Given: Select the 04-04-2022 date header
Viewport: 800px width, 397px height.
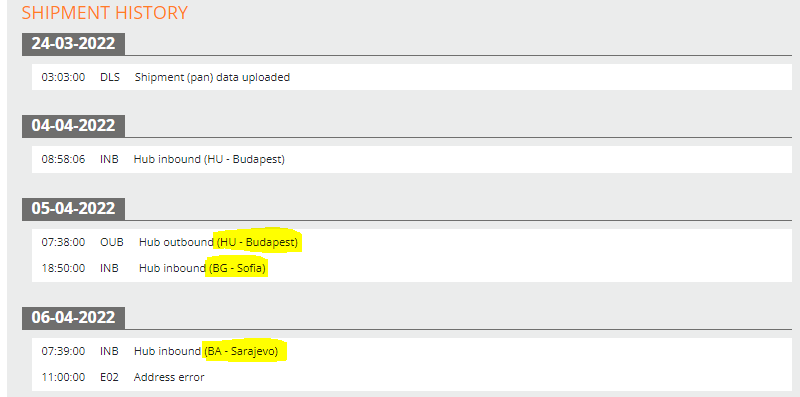Looking at the screenshot, I should (73, 126).
